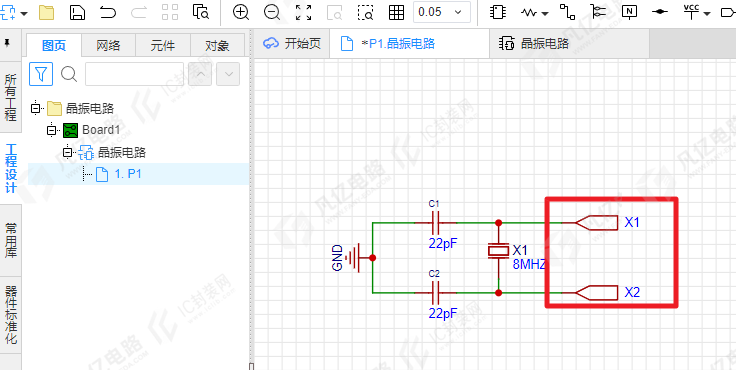736x370 pixels.
Task: Select the bus tool icon
Action: 598,12
